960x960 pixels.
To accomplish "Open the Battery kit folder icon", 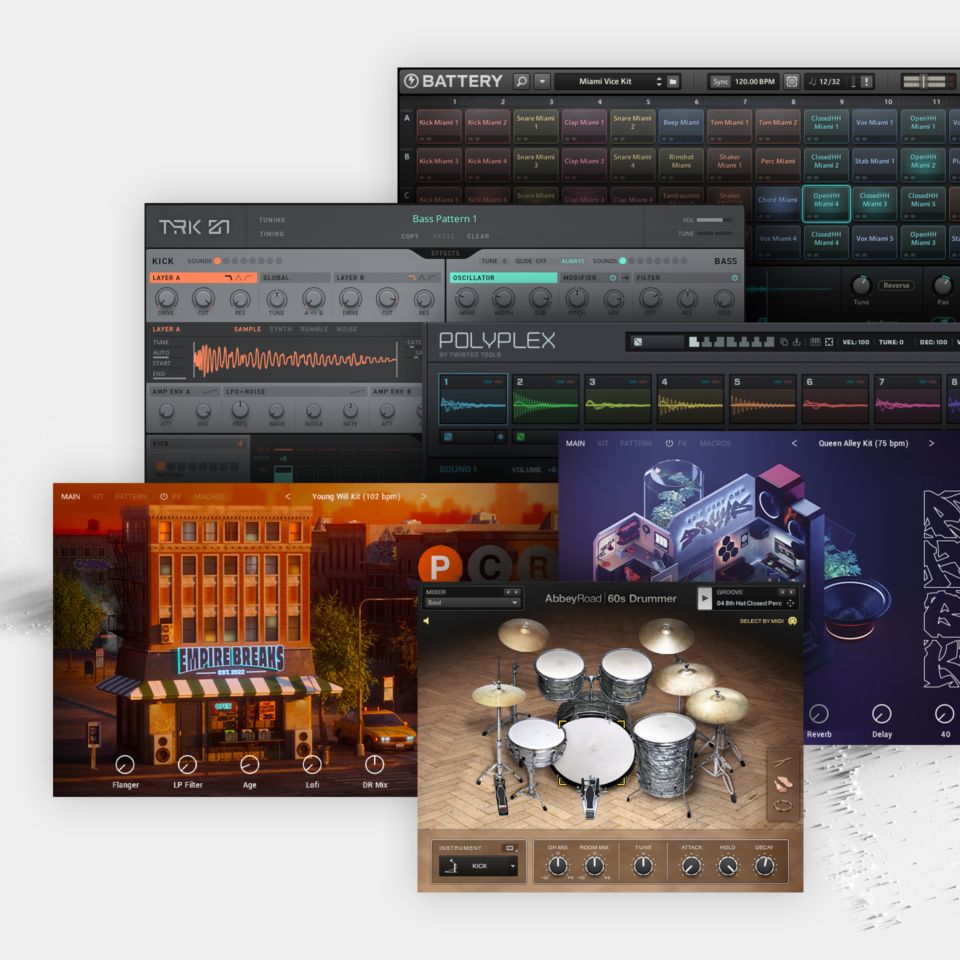I will coord(673,81).
